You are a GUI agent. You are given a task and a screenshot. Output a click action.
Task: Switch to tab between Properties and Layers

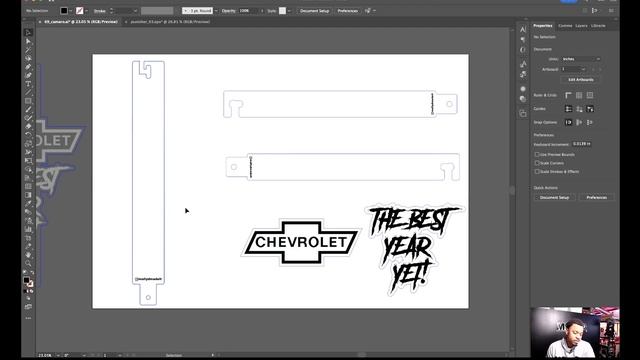(565, 25)
